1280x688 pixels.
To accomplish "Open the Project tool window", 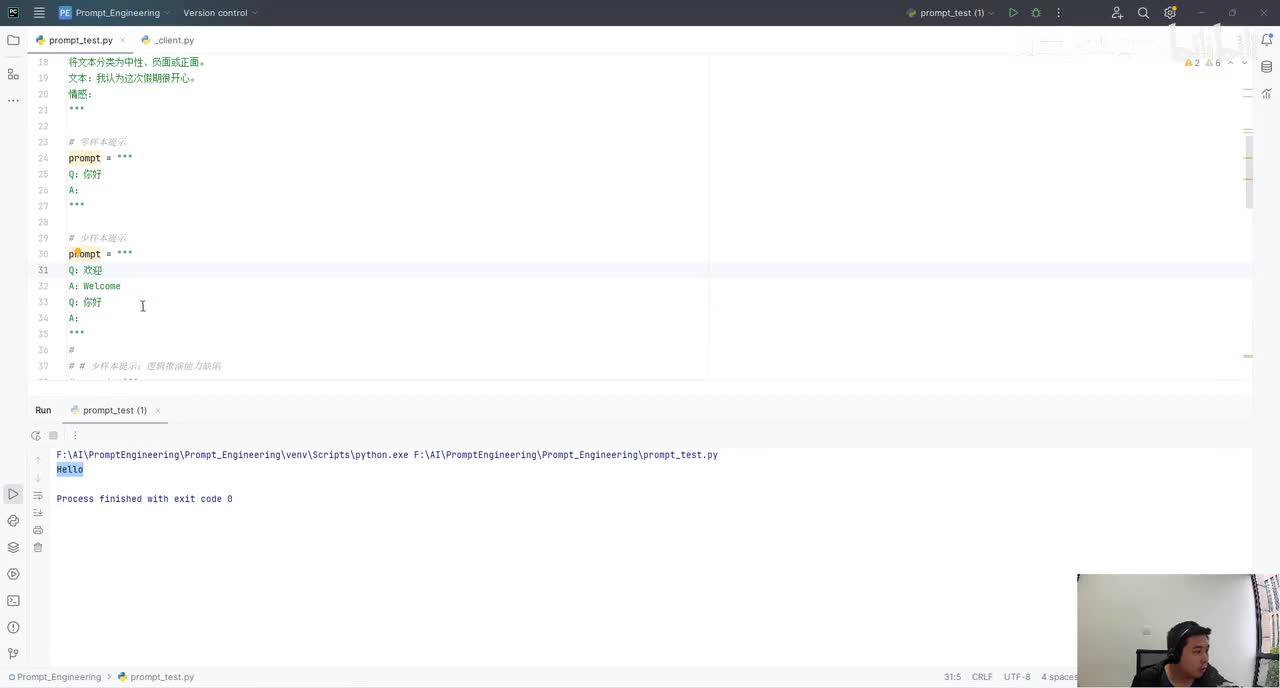I will (x=13, y=40).
